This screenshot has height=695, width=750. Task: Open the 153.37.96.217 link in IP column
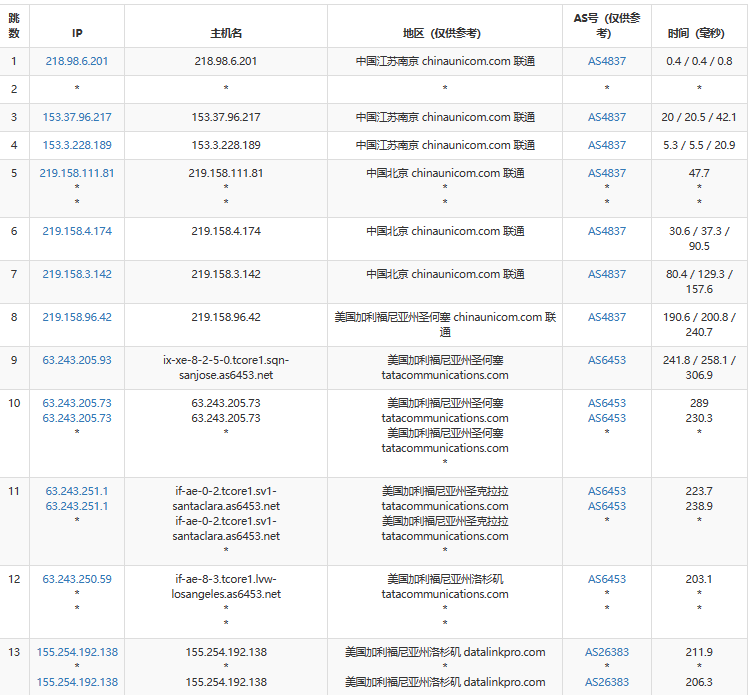pyautogui.click(x=77, y=117)
